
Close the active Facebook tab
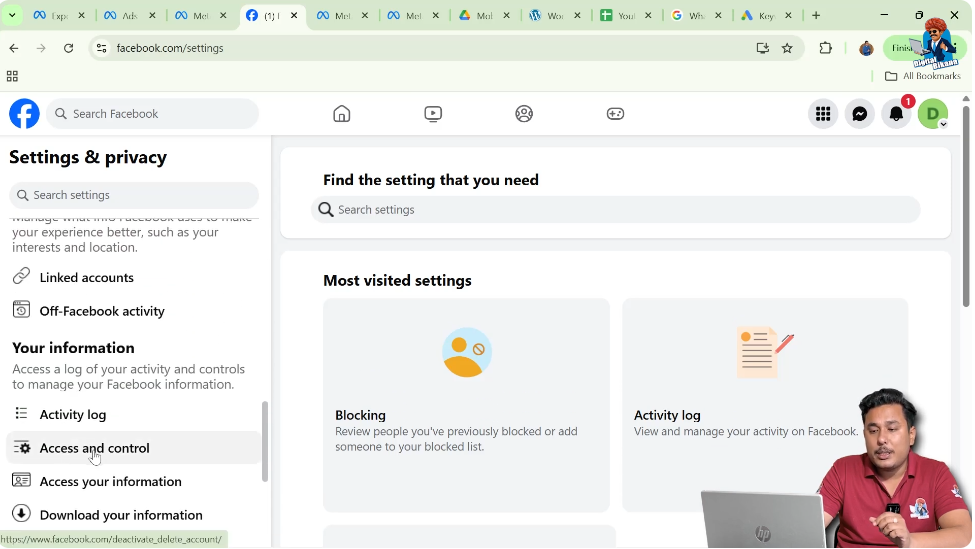pyautogui.click(x=294, y=16)
